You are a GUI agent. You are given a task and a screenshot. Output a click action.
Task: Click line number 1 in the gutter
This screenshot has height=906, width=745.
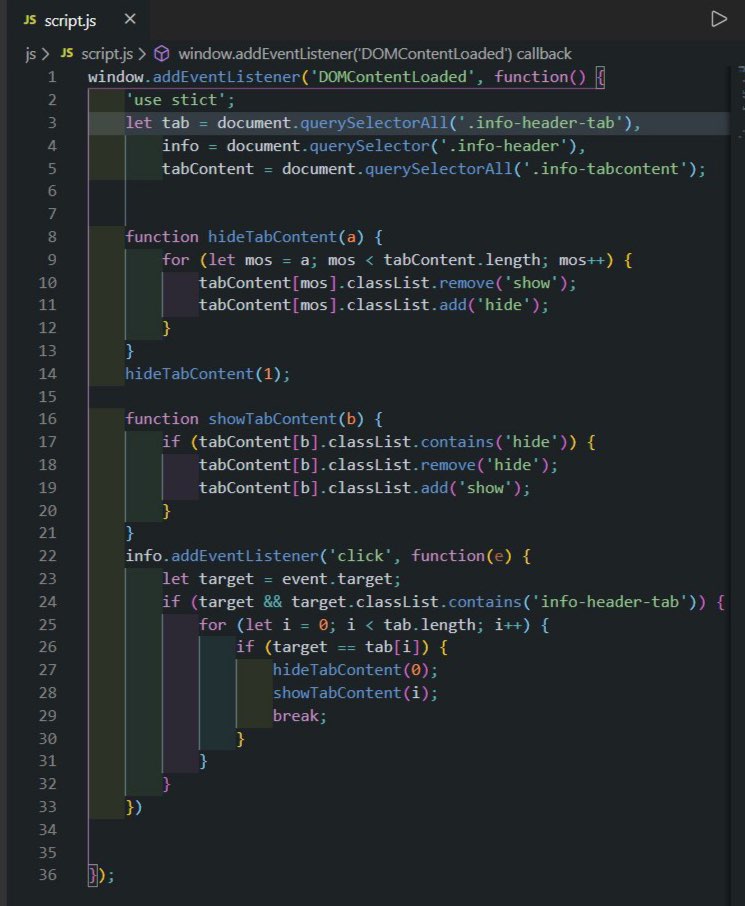pyautogui.click(x=52, y=77)
